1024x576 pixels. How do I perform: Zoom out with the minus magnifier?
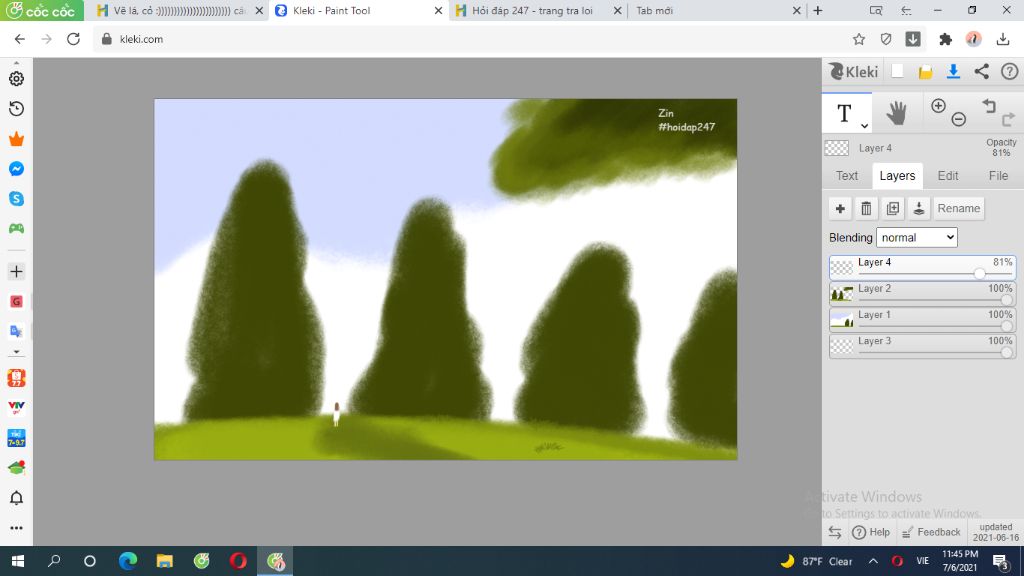pyautogui.click(x=959, y=119)
